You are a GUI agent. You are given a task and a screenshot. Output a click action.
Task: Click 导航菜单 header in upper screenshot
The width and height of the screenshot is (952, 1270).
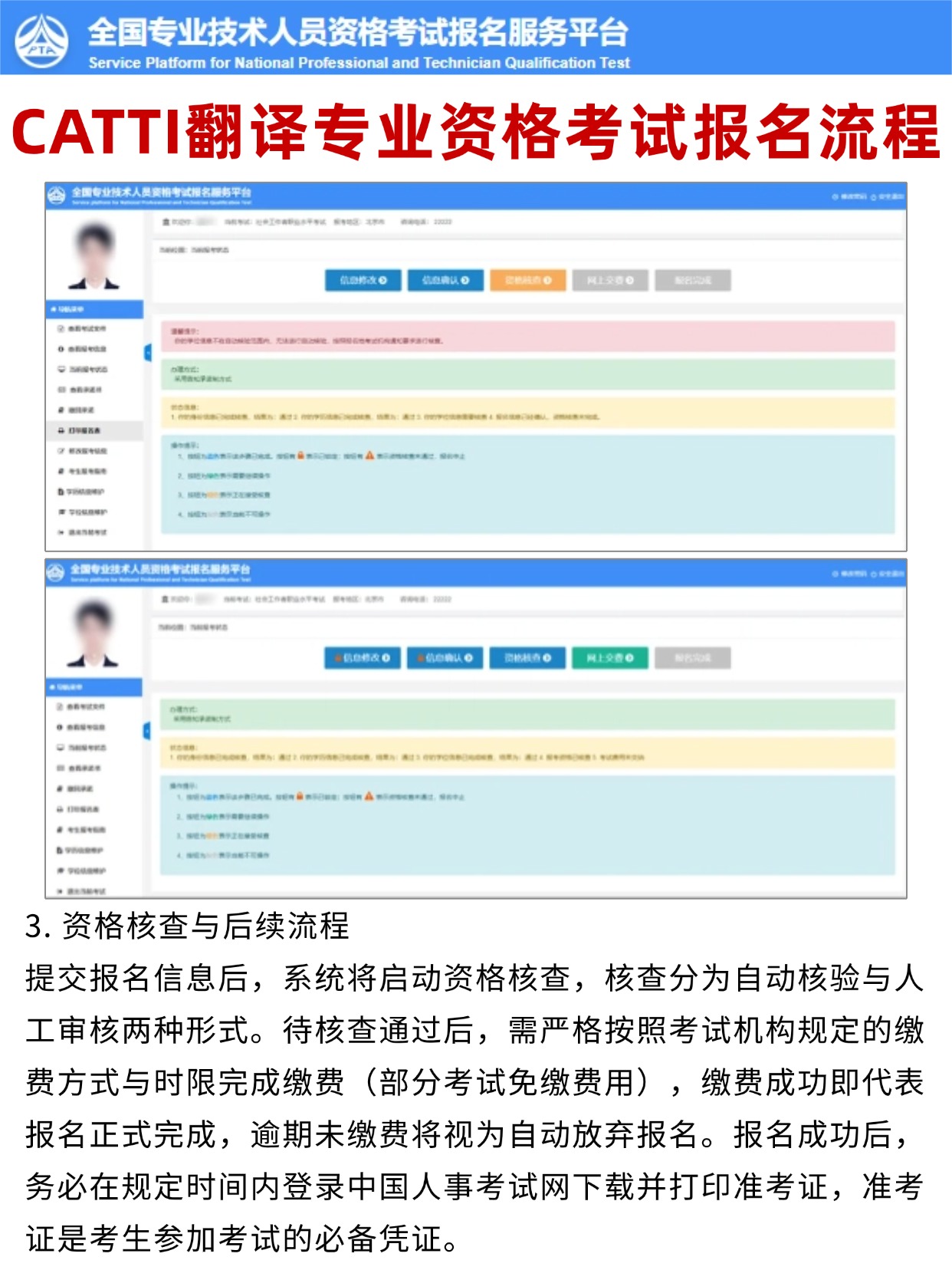(94, 309)
